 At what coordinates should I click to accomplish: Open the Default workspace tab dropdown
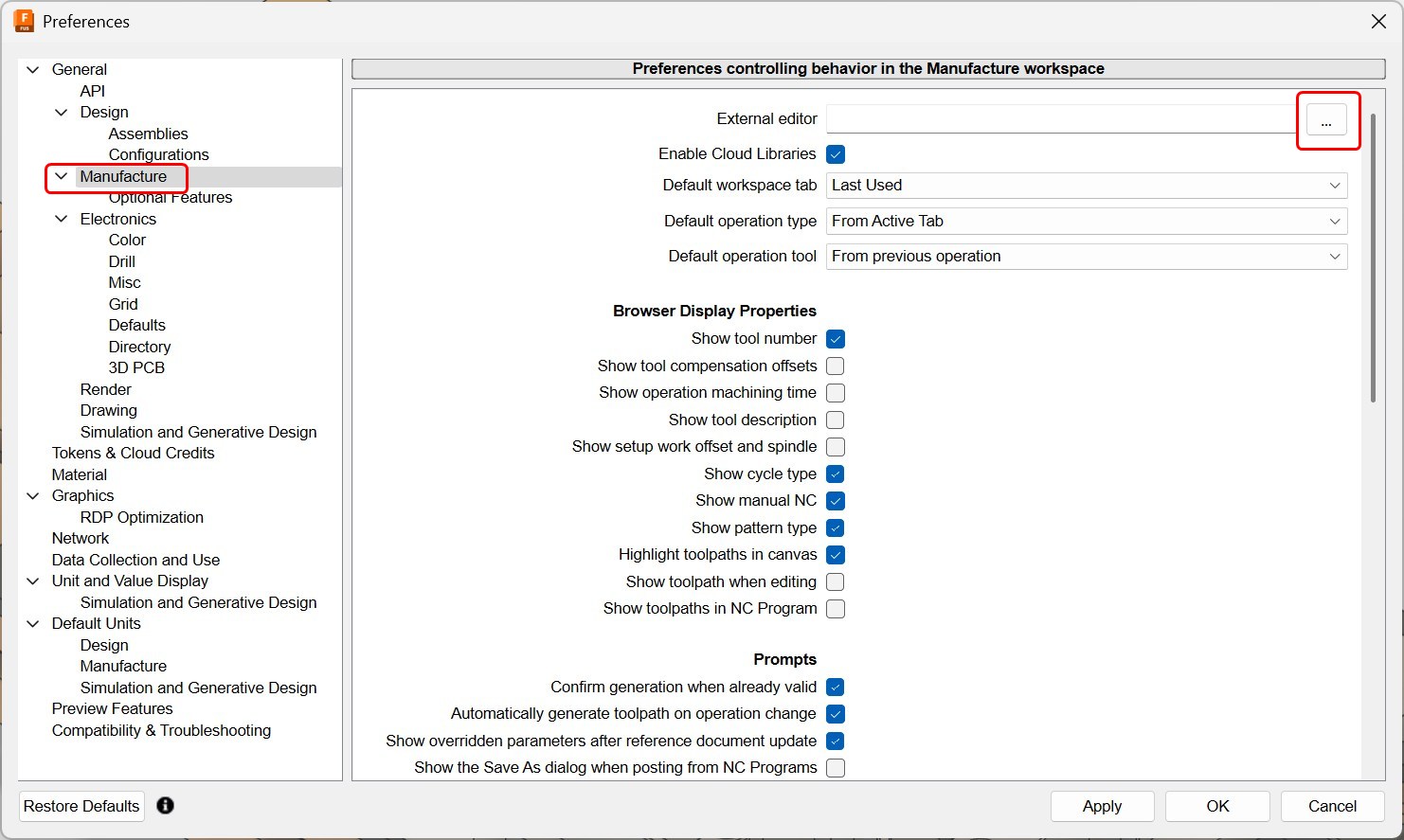[x=1335, y=186]
